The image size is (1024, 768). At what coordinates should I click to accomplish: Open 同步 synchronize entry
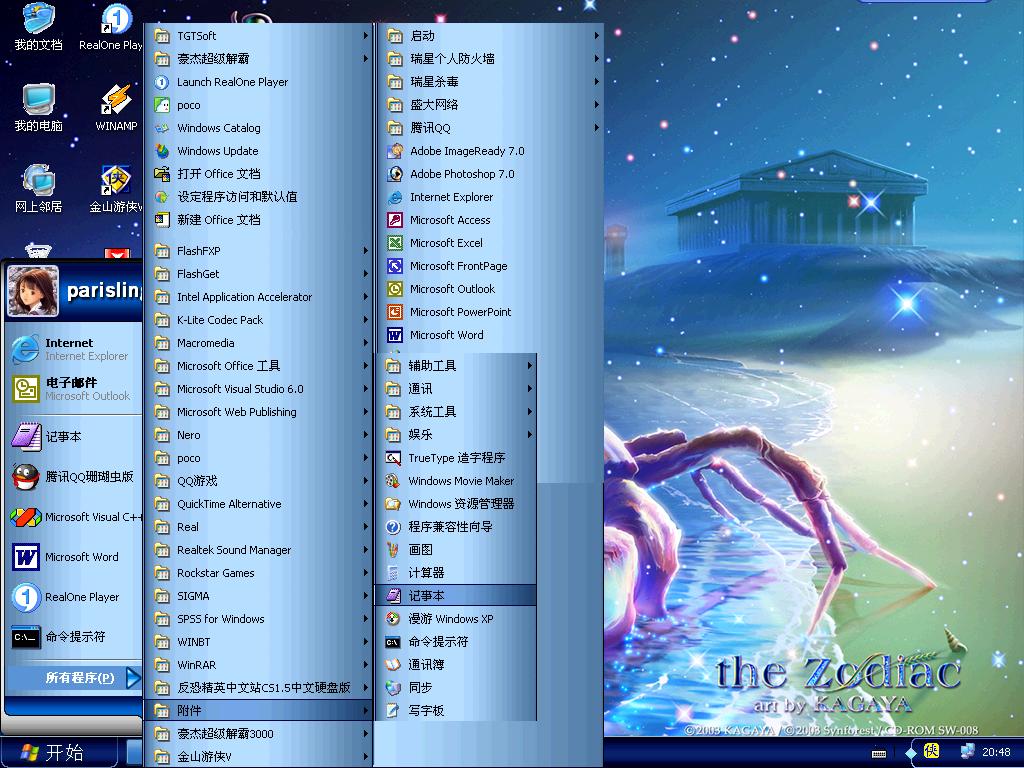coord(456,688)
